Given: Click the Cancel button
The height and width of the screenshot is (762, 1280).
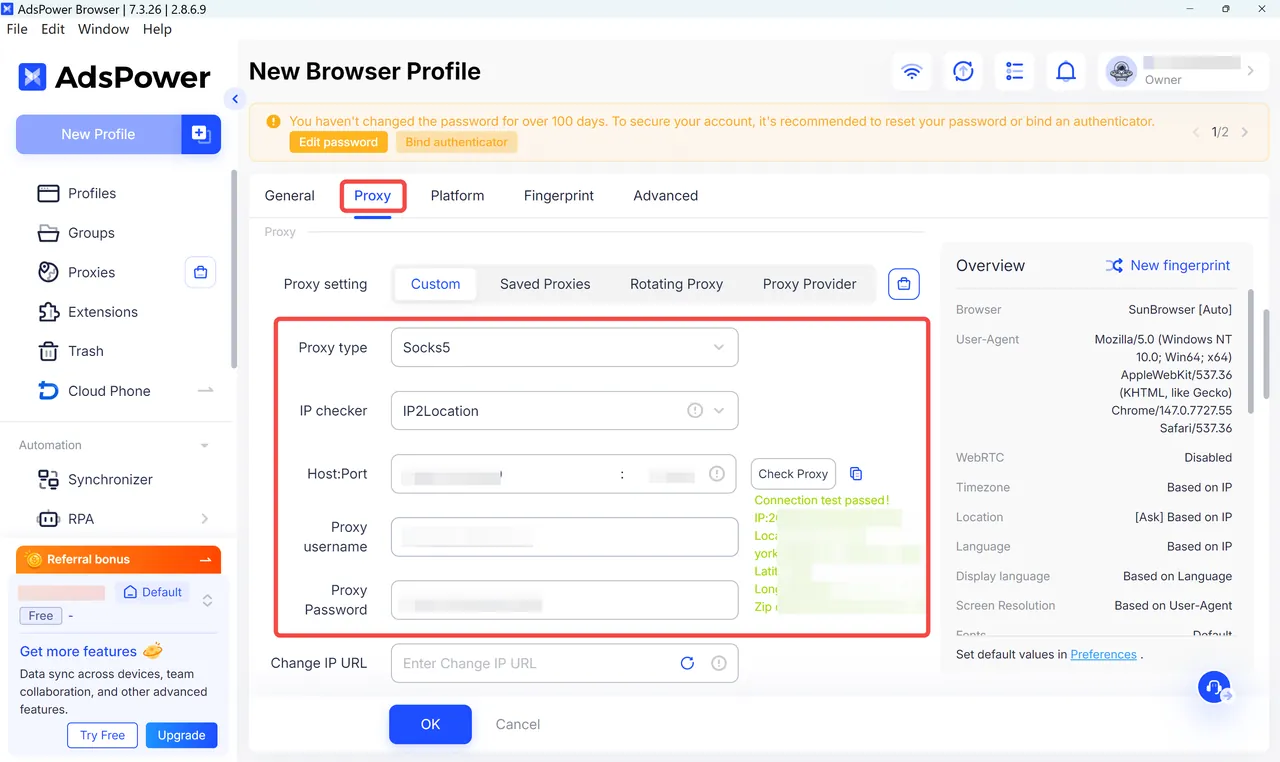Looking at the screenshot, I should coord(518,724).
